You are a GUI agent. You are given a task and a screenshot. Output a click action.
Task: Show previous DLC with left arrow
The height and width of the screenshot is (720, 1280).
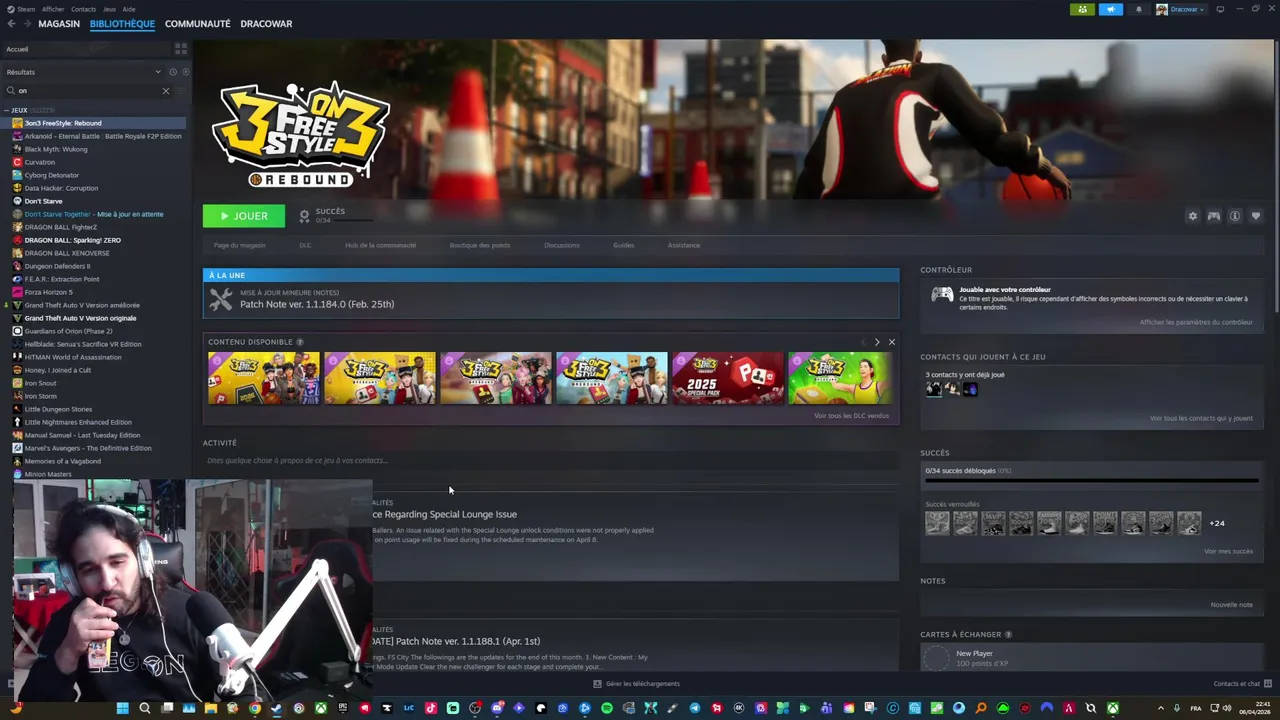click(x=863, y=342)
